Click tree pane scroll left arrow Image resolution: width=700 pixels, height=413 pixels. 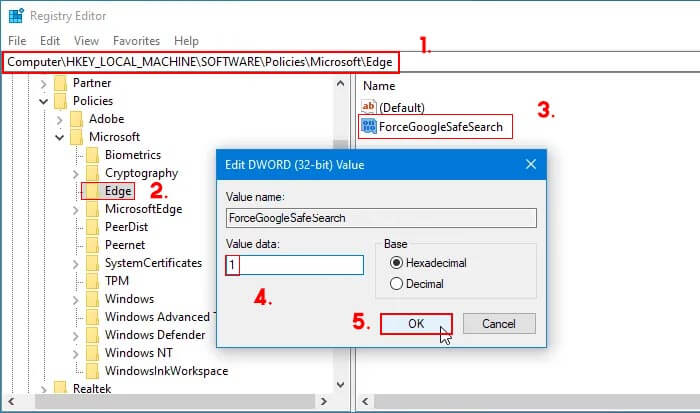[12, 401]
